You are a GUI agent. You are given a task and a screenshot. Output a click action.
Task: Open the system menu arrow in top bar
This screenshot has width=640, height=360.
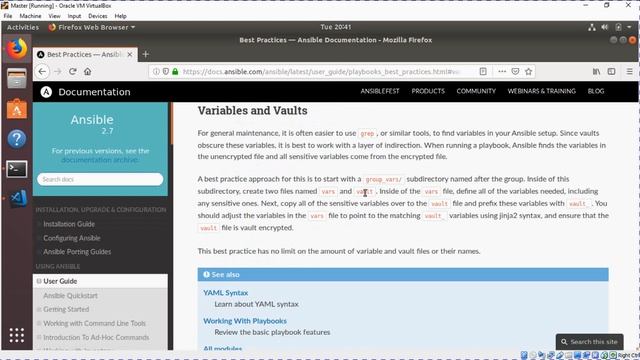tap(629, 27)
